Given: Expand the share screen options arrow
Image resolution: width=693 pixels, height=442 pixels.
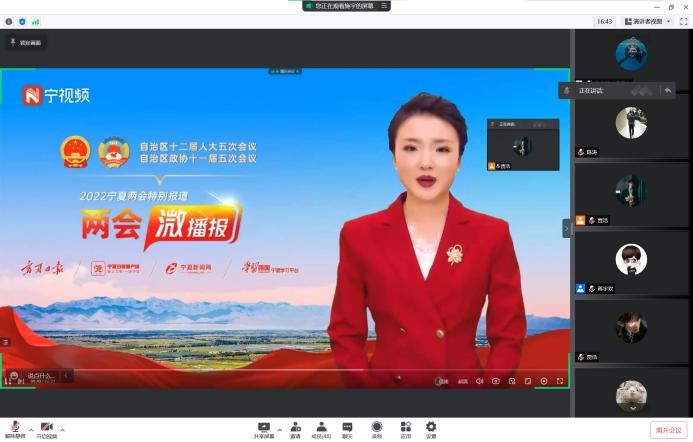Looking at the screenshot, I should coord(279,428).
